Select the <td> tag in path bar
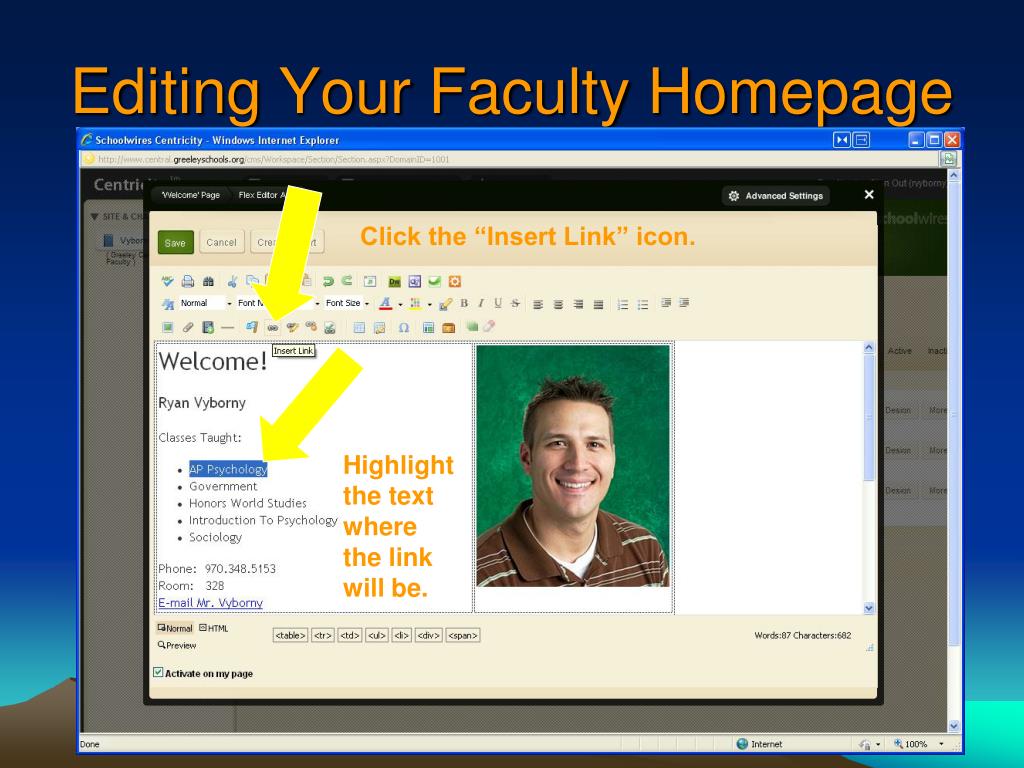Viewport: 1024px width, 768px height. pos(350,635)
